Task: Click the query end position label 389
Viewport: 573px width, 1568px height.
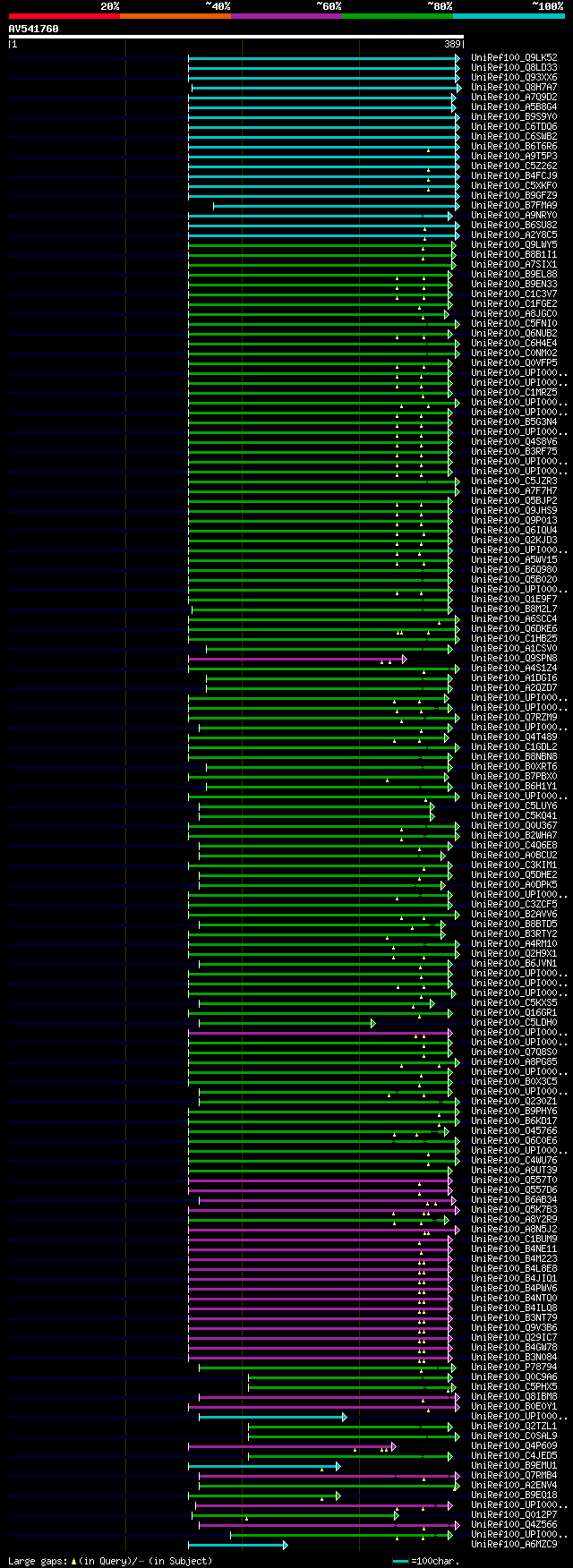Action: point(452,44)
